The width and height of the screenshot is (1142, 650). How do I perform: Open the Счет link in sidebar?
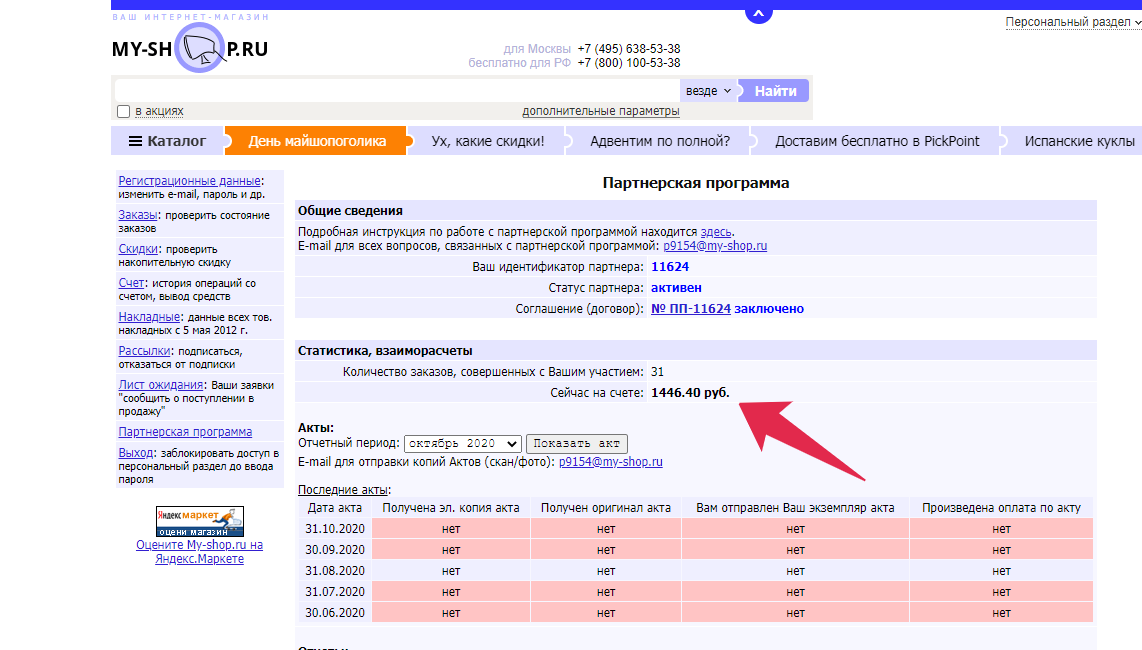click(131, 283)
